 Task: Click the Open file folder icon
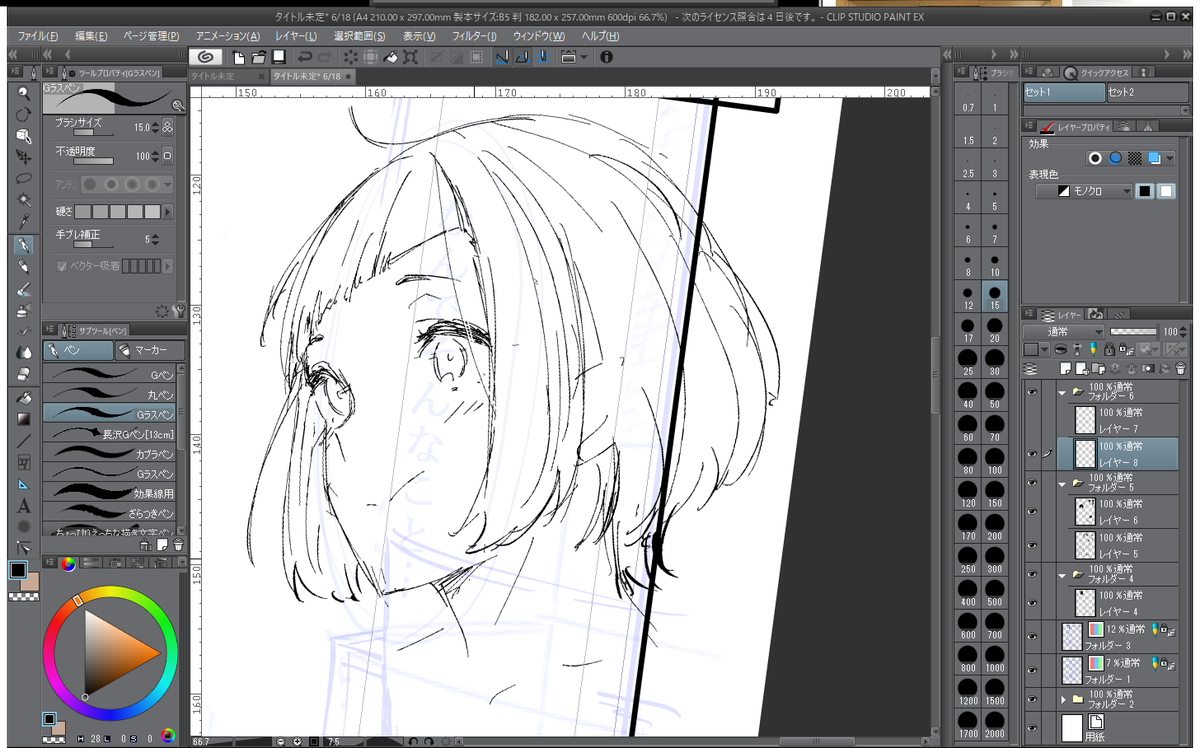point(258,57)
